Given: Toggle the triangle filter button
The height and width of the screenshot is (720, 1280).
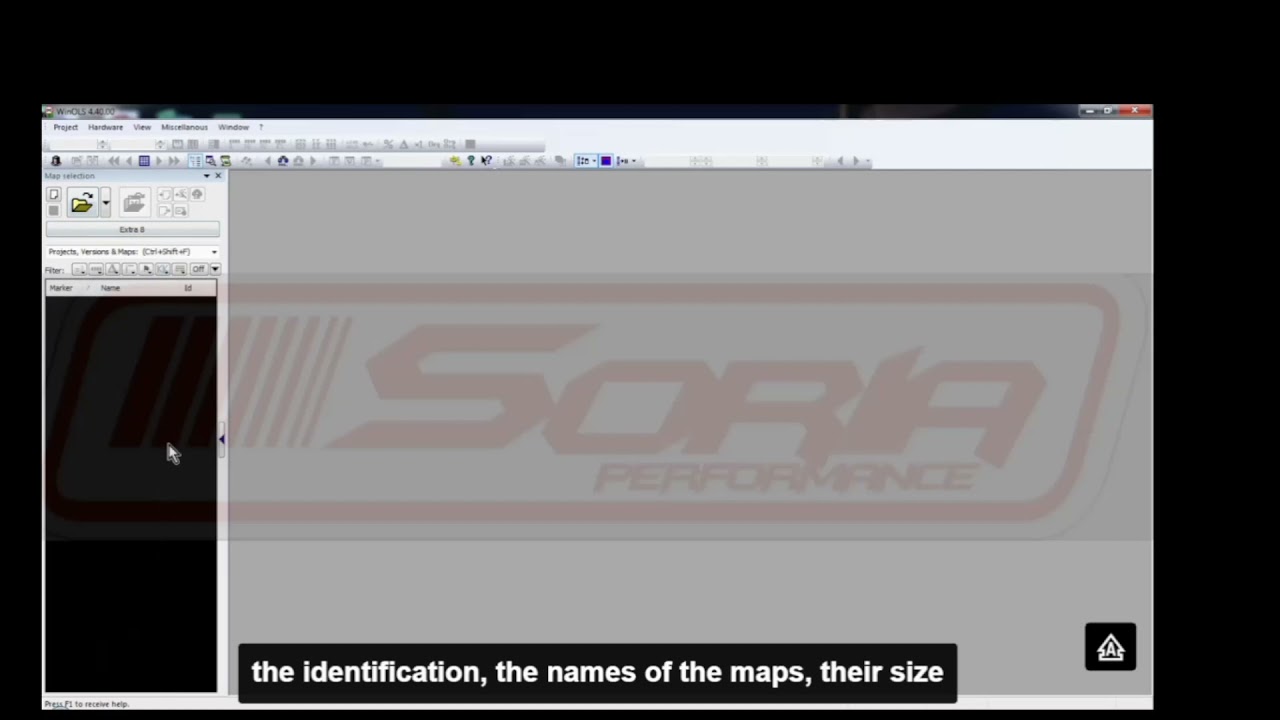Looking at the screenshot, I should click(x=113, y=269).
